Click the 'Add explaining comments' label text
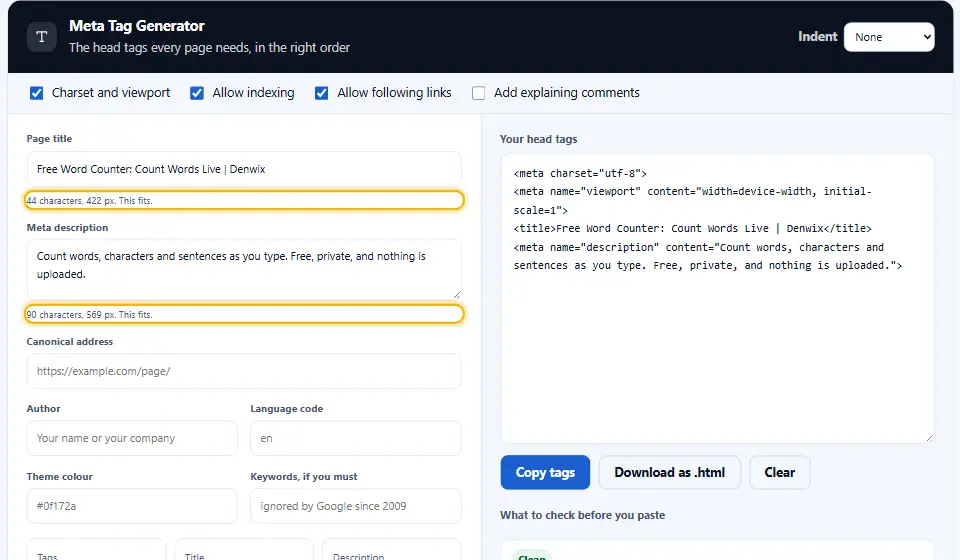The height and width of the screenshot is (560, 960). [567, 93]
